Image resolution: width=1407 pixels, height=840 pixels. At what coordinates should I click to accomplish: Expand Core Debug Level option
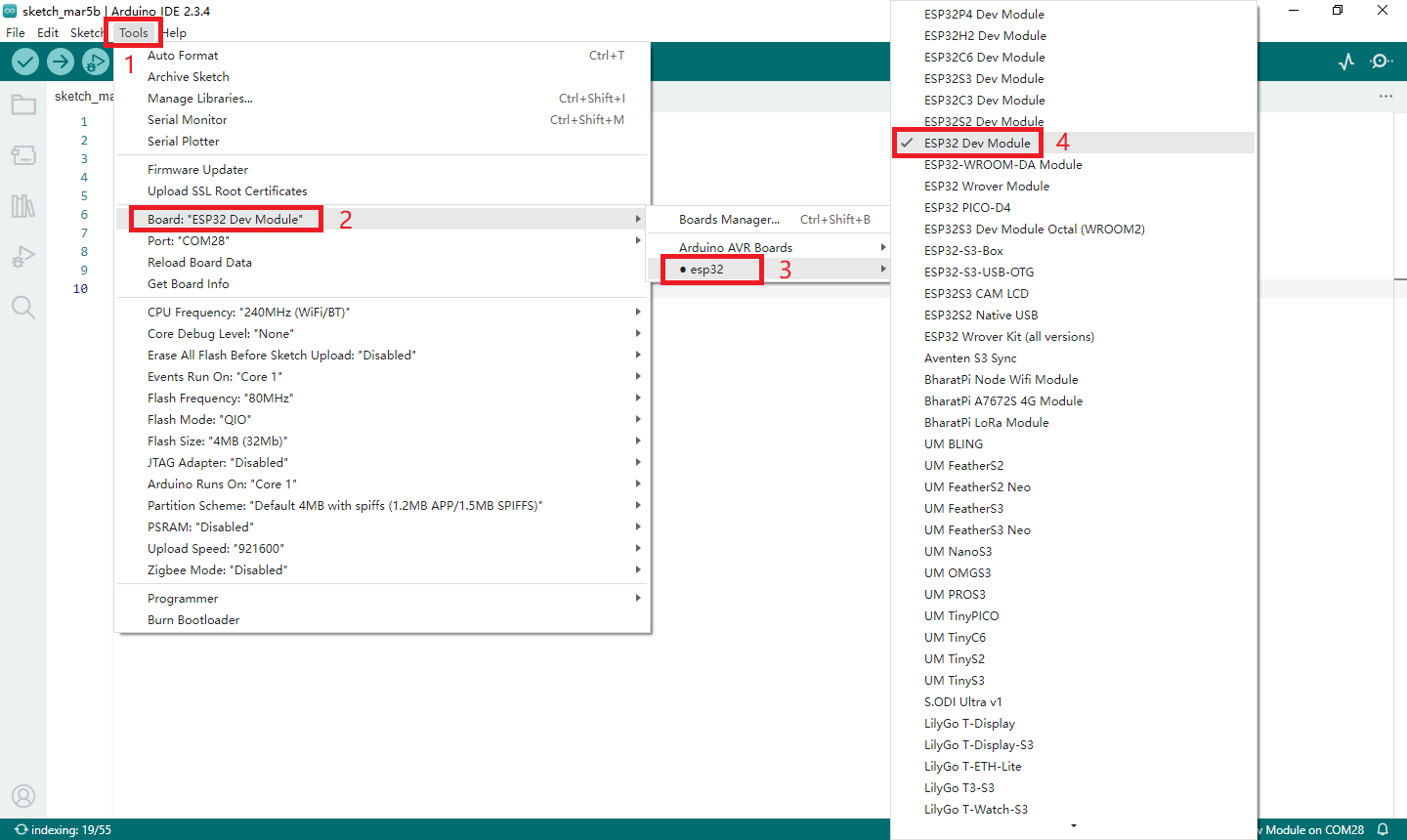click(383, 334)
